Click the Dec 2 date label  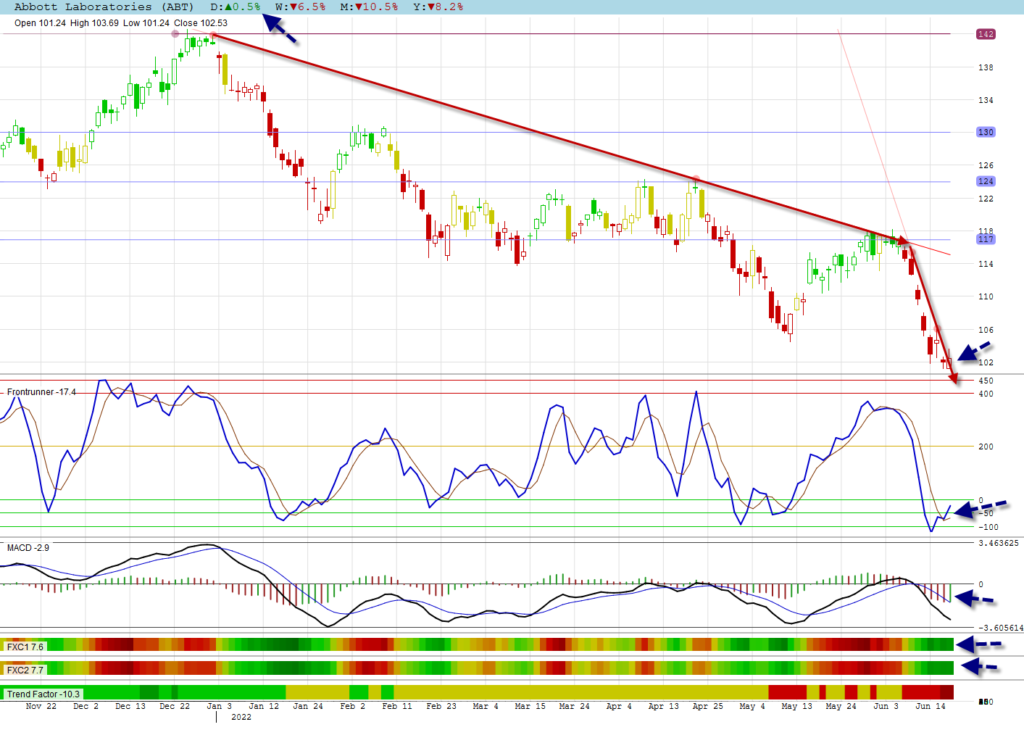tap(86, 706)
